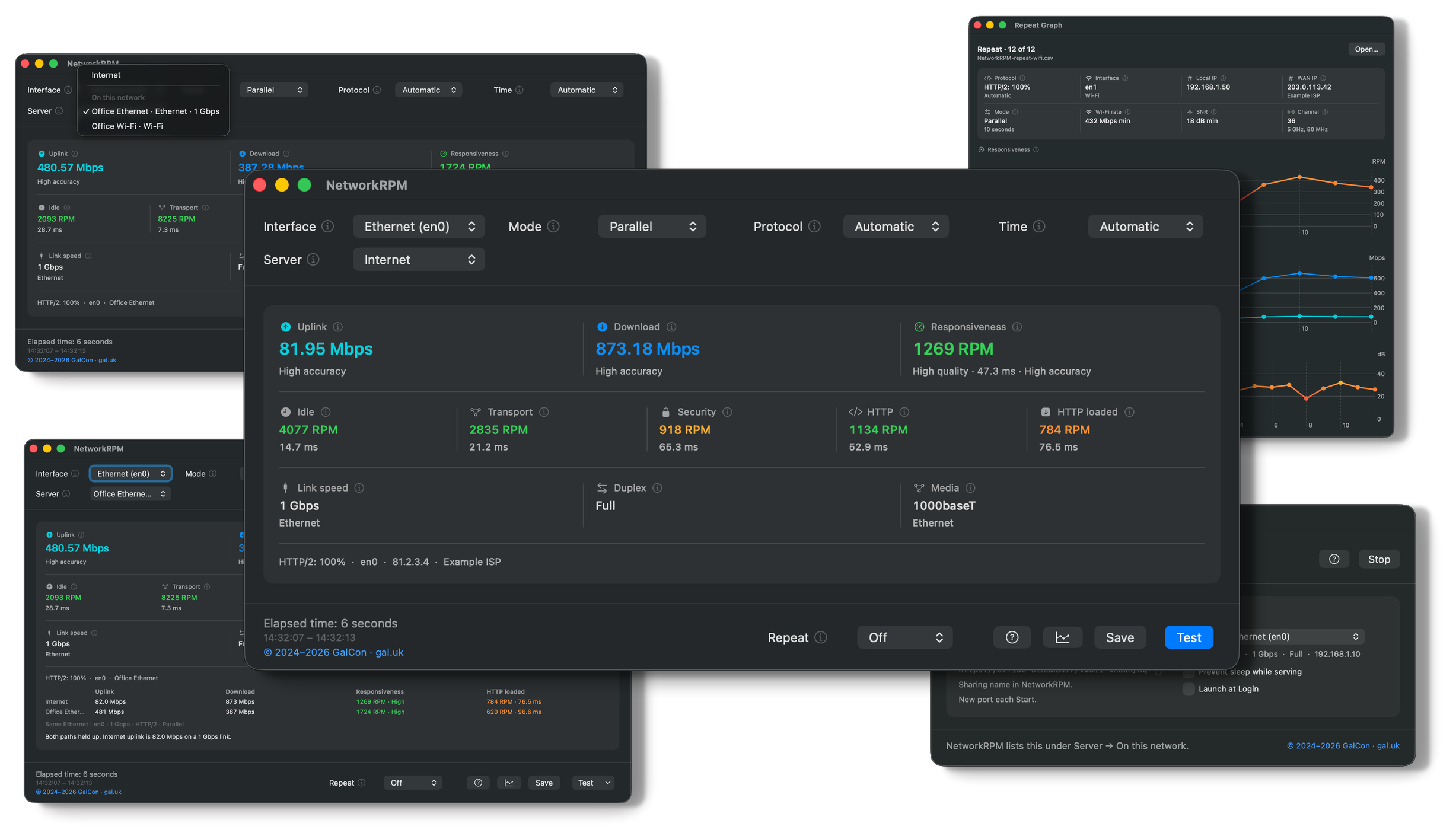This screenshot has height=839, width=1456.
Task: Open the Time dropdown in the front window
Action: pos(1145,227)
